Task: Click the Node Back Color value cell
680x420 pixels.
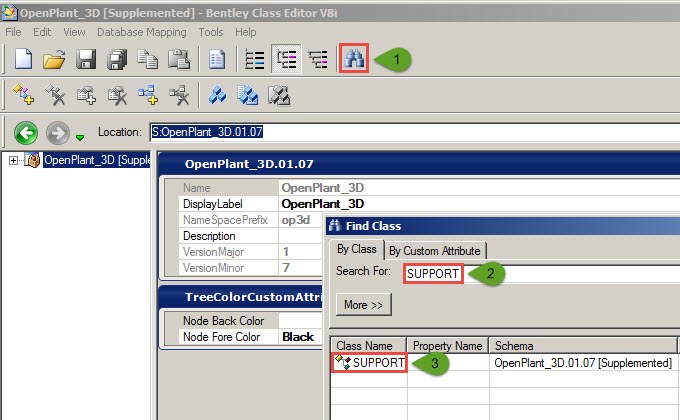Action: coord(301,321)
